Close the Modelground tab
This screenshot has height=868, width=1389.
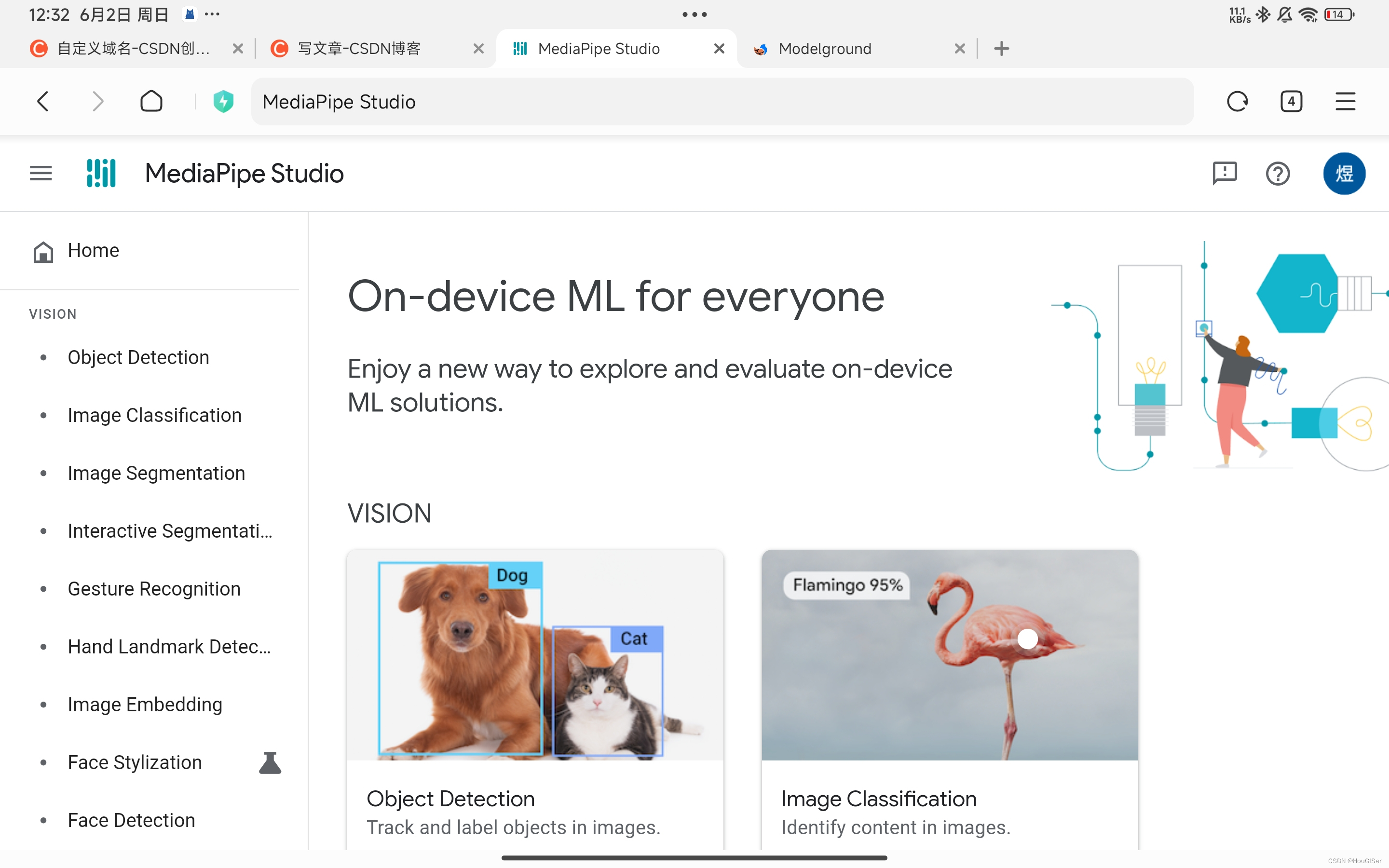click(959, 49)
